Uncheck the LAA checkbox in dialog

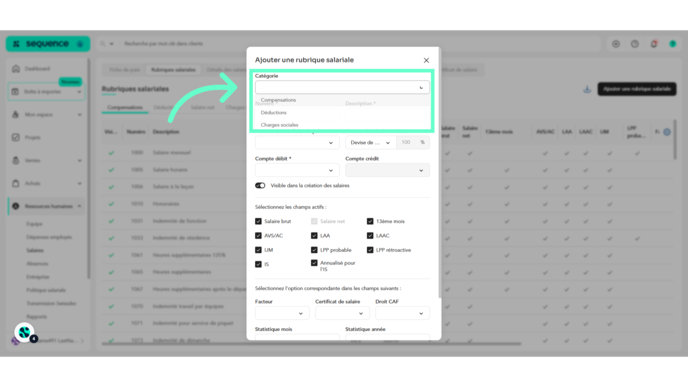click(314, 236)
